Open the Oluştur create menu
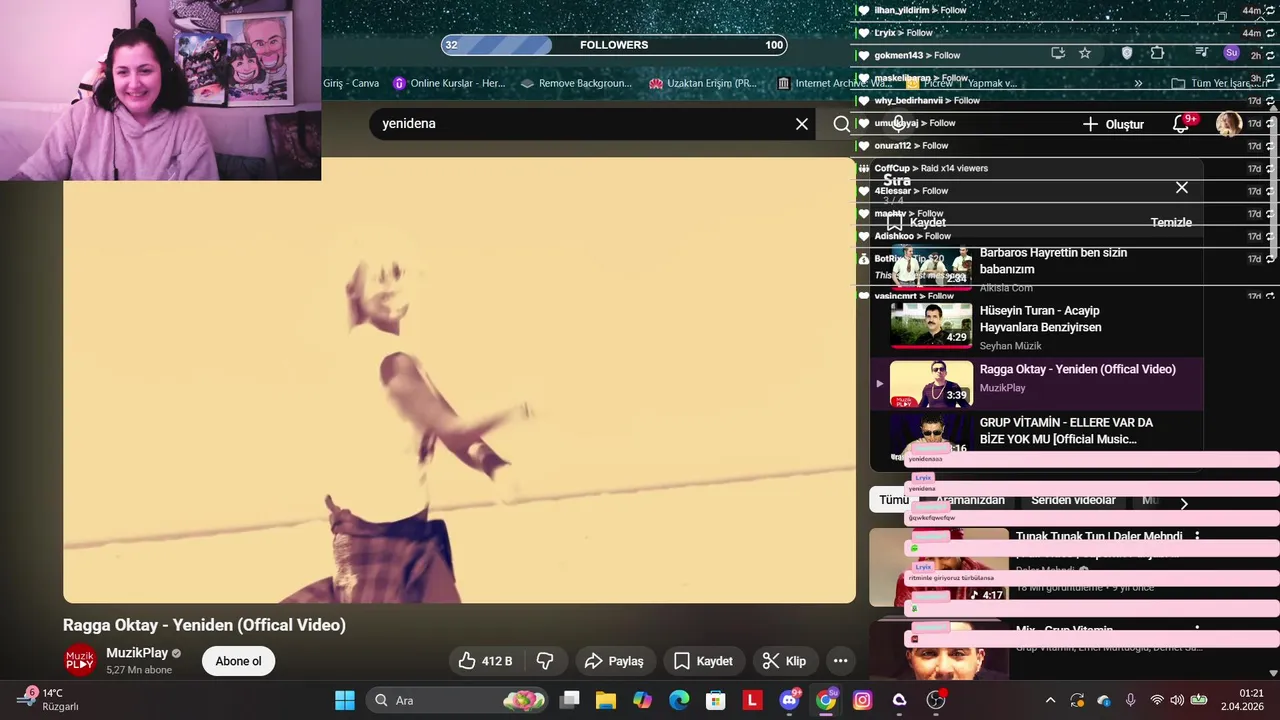The image size is (1280, 720). pos(1113,124)
